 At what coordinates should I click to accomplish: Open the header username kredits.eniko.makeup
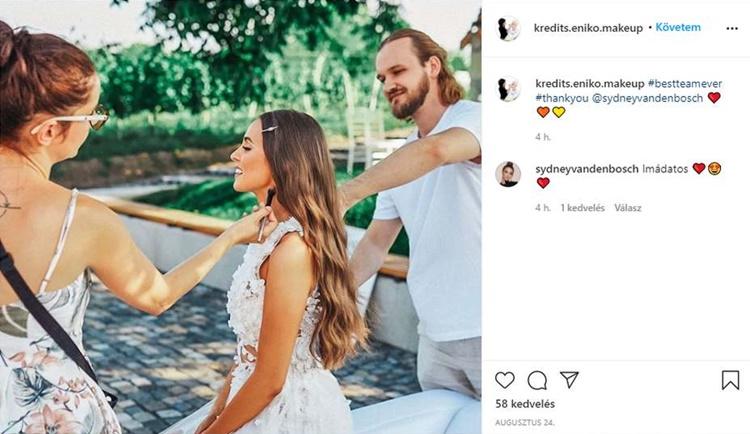(x=589, y=28)
